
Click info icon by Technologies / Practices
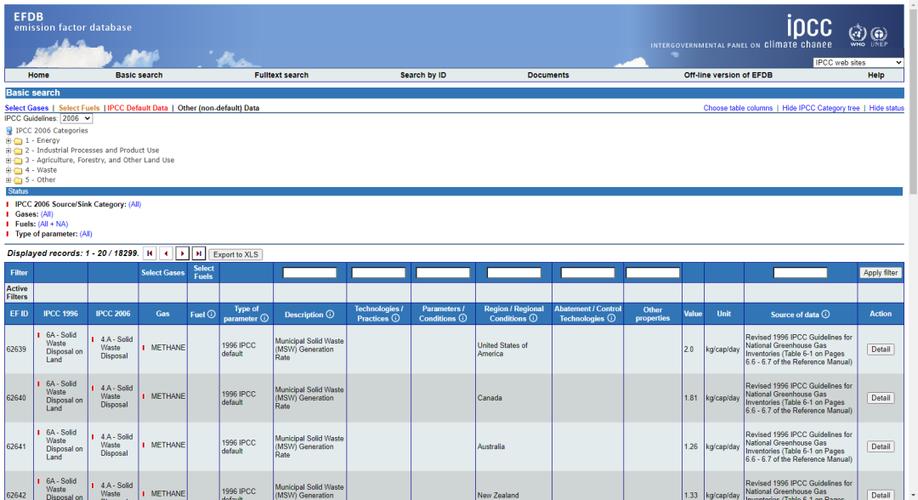396,319
